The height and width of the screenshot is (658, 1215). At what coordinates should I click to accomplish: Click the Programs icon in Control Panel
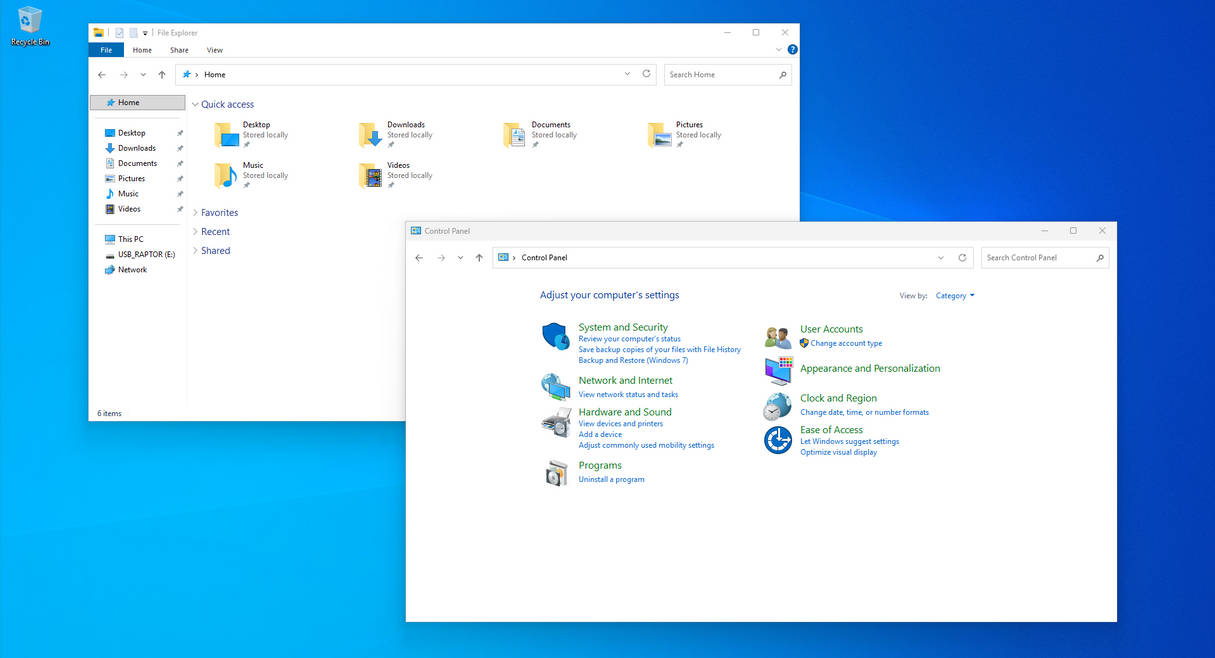click(x=556, y=474)
